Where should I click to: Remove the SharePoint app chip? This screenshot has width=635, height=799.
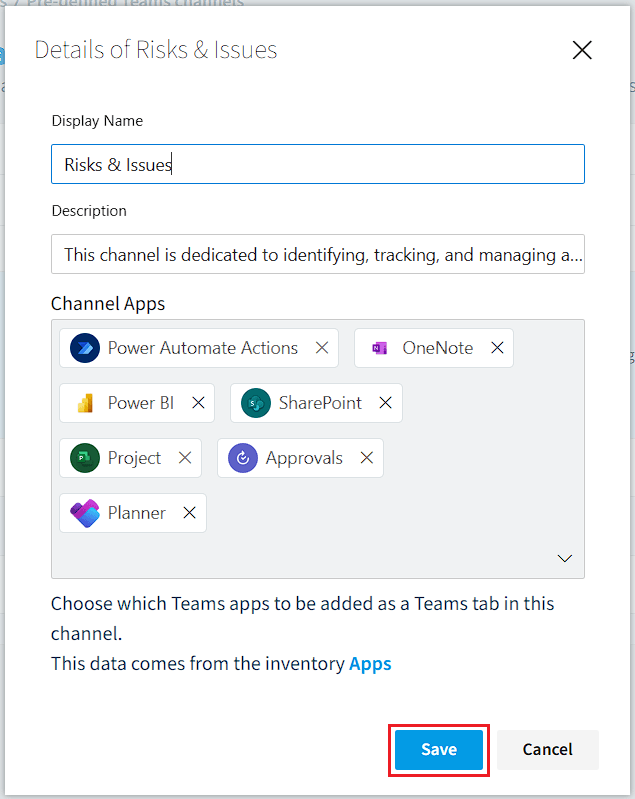(x=386, y=403)
